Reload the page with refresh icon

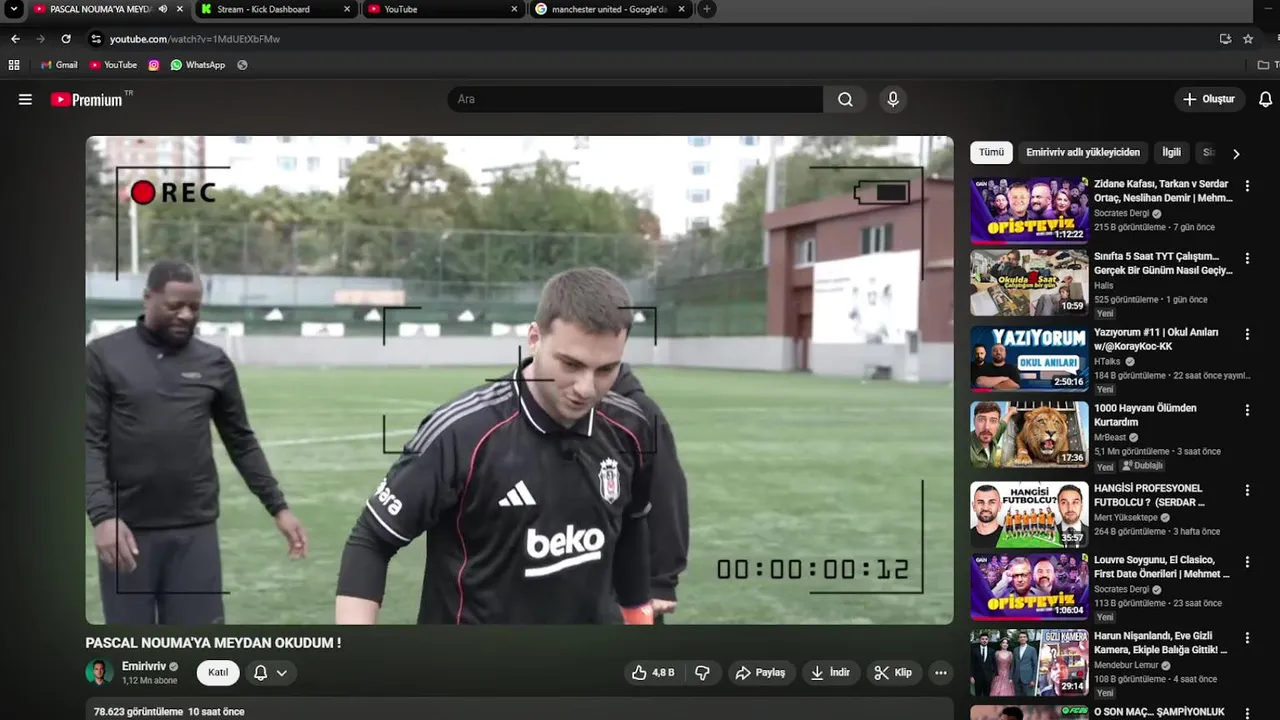(66, 39)
